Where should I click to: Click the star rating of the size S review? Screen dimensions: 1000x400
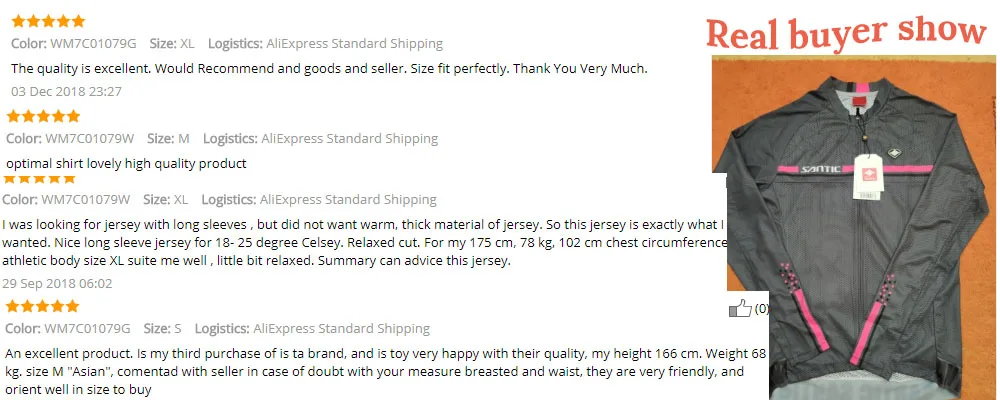pyautogui.click(x=43, y=306)
